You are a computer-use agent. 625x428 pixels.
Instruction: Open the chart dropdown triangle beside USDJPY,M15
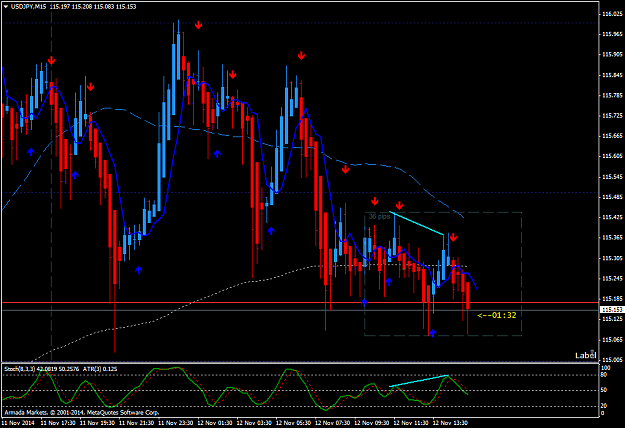click(6, 7)
